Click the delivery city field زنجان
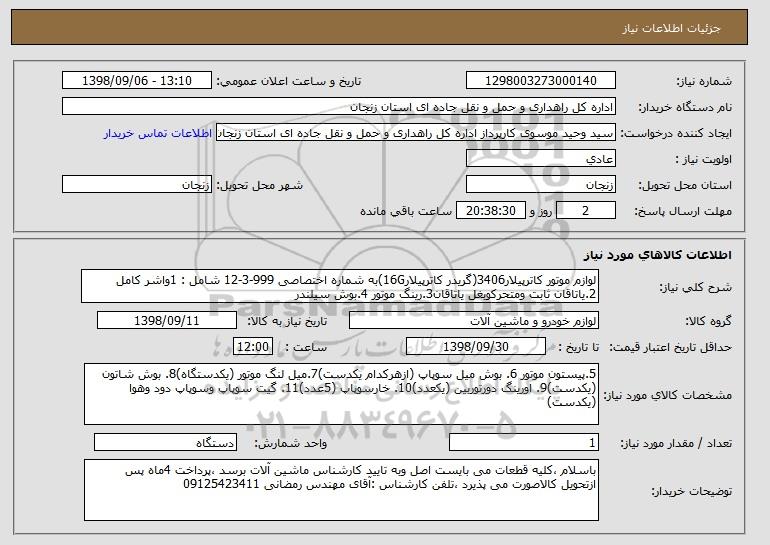The height and width of the screenshot is (545, 770). [x=137, y=185]
